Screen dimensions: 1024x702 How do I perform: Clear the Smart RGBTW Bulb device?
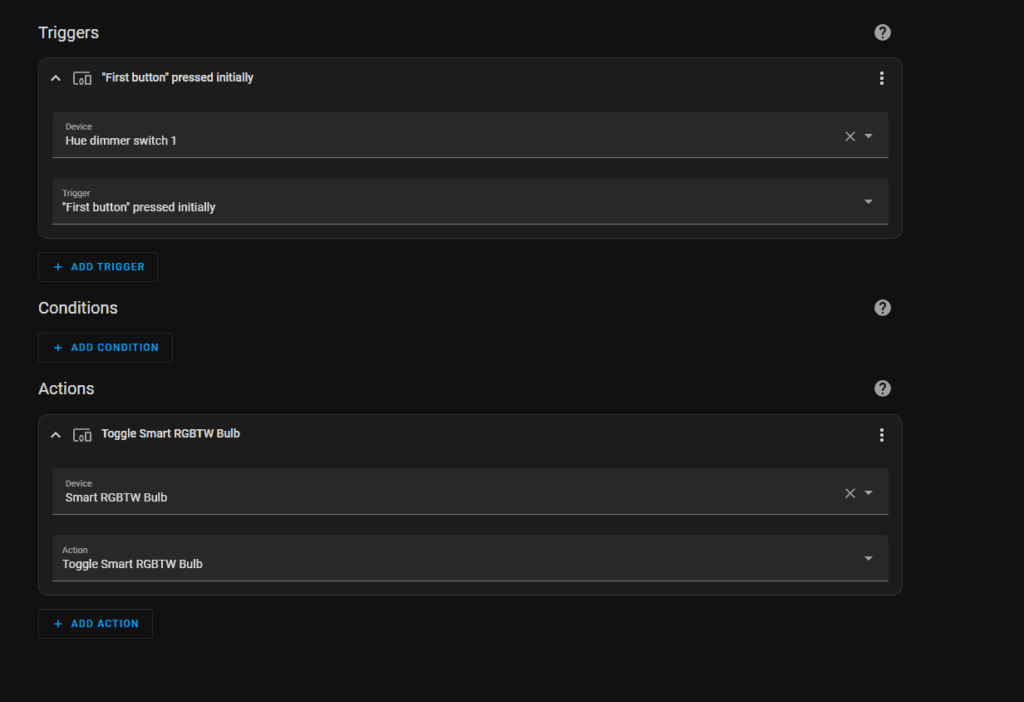coord(850,493)
